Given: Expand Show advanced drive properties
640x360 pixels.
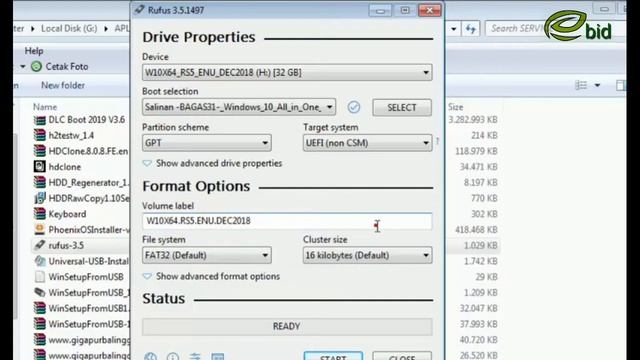Looking at the screenshot, I should pos(212,163).
